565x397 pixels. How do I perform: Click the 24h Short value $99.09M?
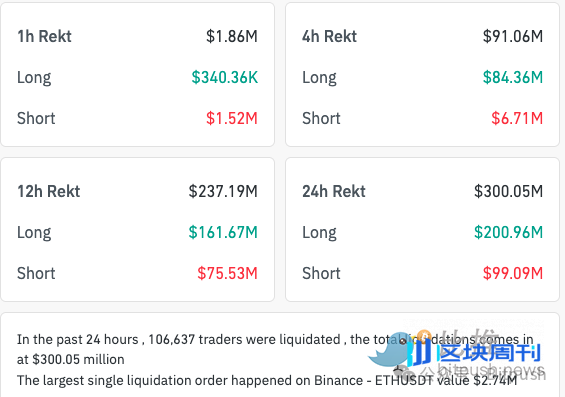(513, 273)
